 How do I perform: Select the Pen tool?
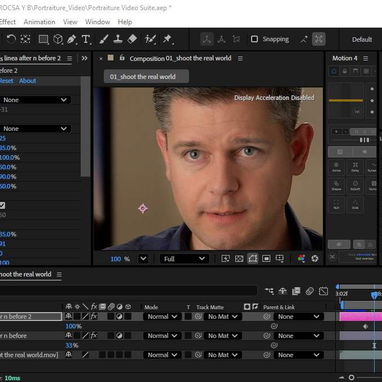(71, 39)
